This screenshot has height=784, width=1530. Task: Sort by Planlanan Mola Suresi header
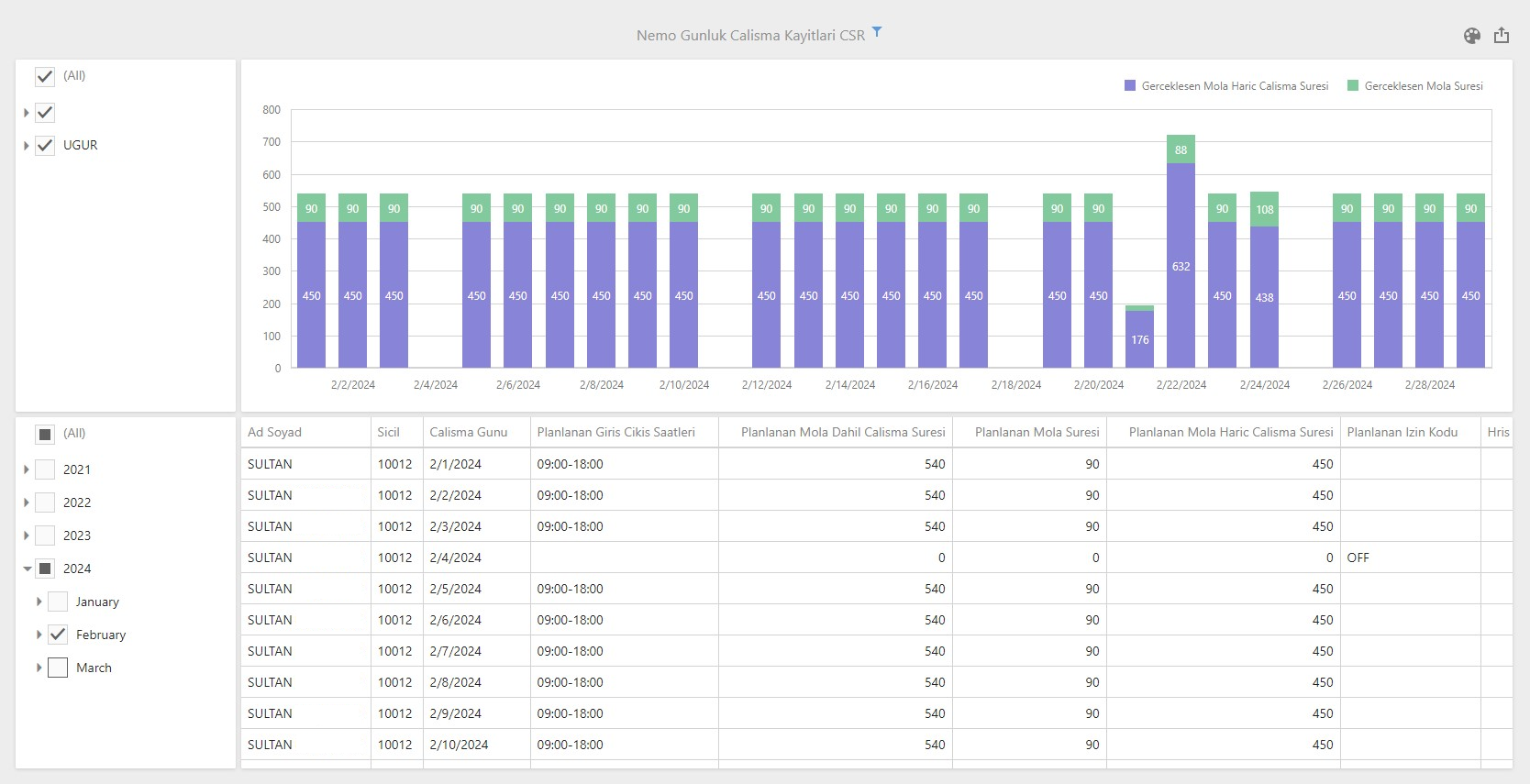[x=1029, y=432]
